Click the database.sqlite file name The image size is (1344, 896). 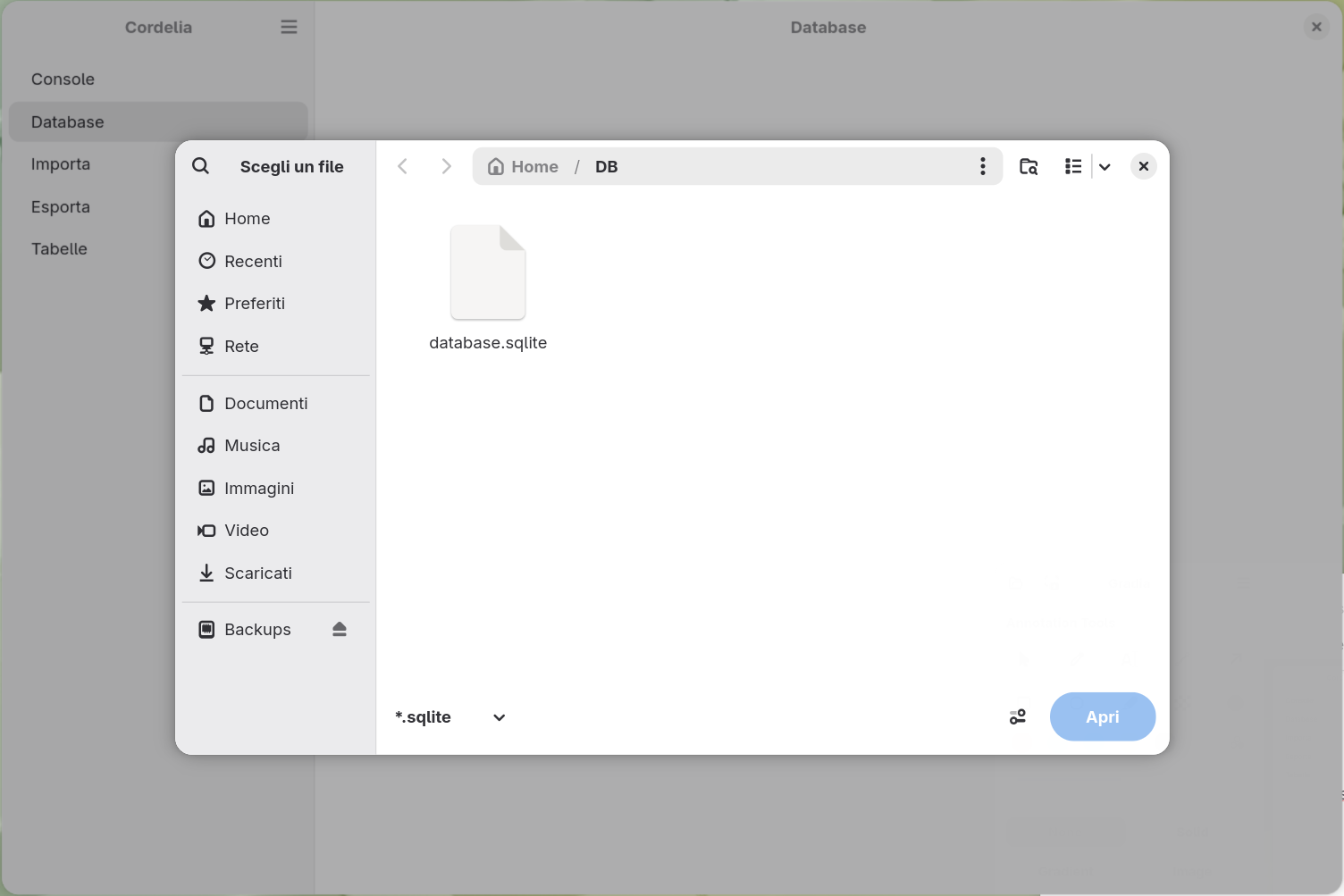click(488, 343)
